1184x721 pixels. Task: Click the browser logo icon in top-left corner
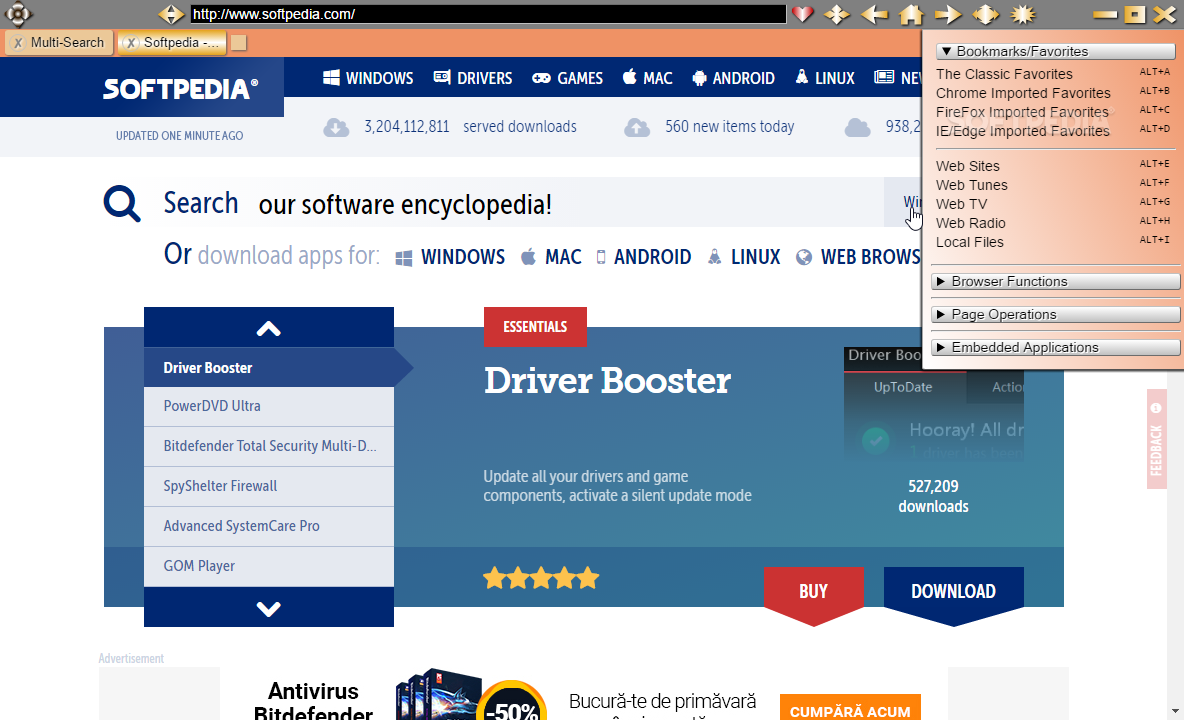[18, 14]
